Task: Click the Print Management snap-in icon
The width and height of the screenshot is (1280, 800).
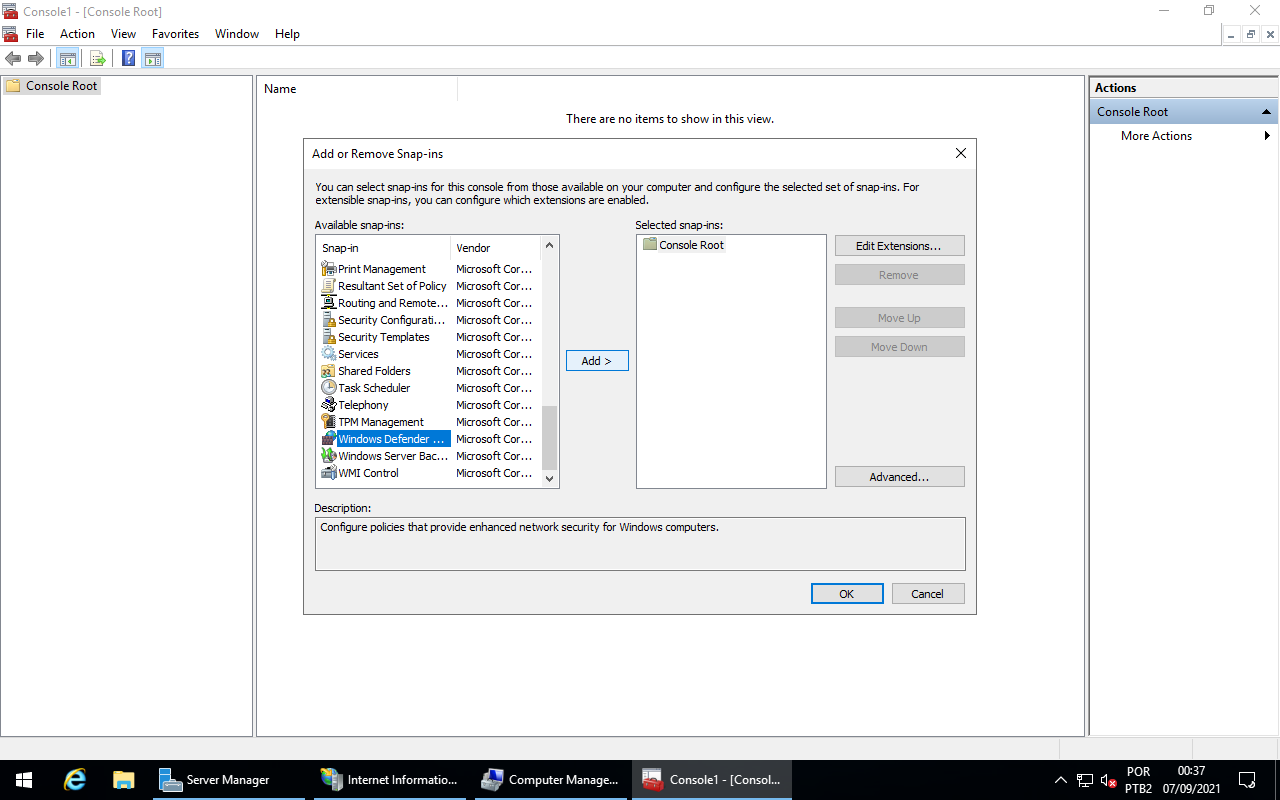Action: [329, 268]
